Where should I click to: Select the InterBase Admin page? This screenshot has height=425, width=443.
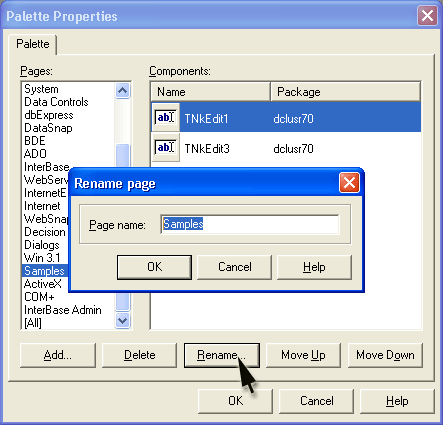[63, 310]
